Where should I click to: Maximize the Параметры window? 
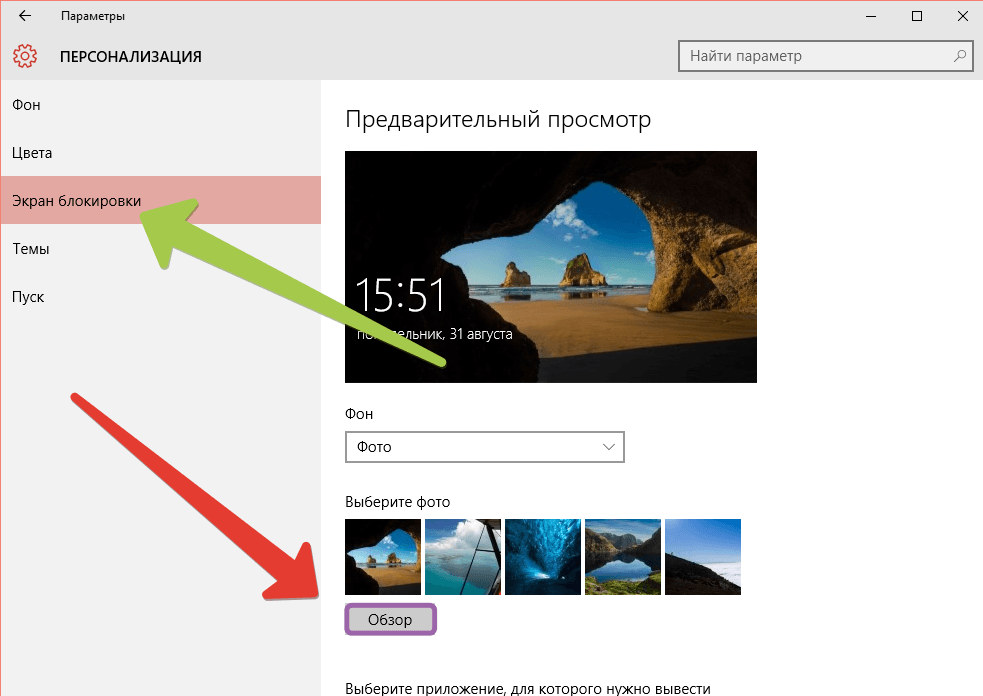click(x=917, y=16)
